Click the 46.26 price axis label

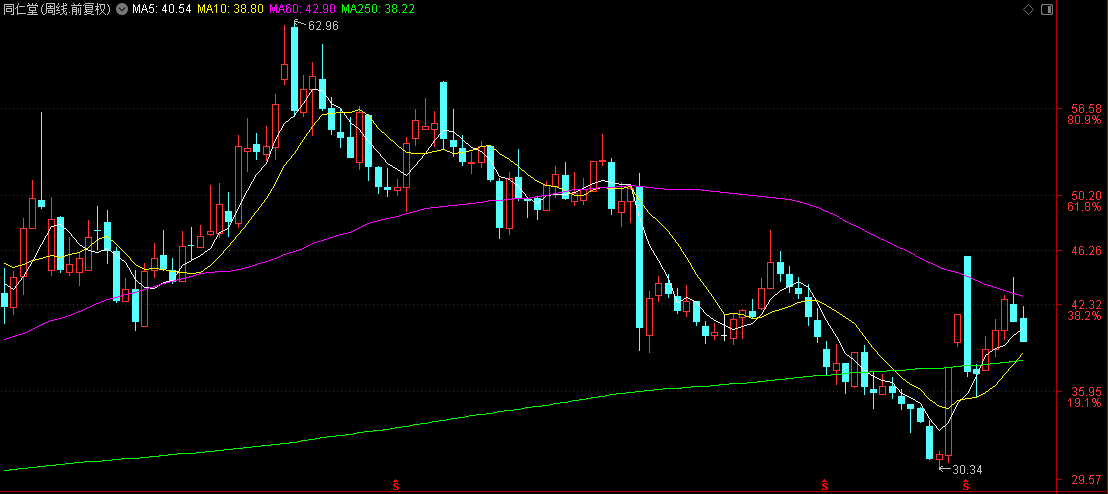pos(1086,250)
